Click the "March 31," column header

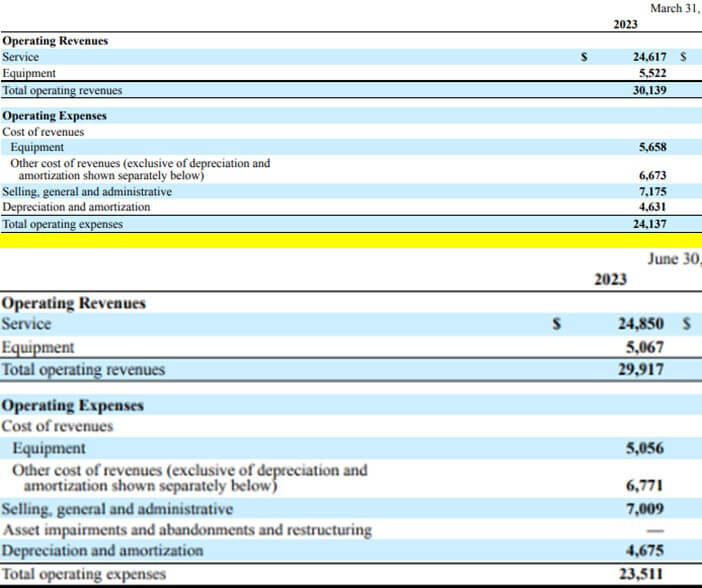click(x=675, y=9)
